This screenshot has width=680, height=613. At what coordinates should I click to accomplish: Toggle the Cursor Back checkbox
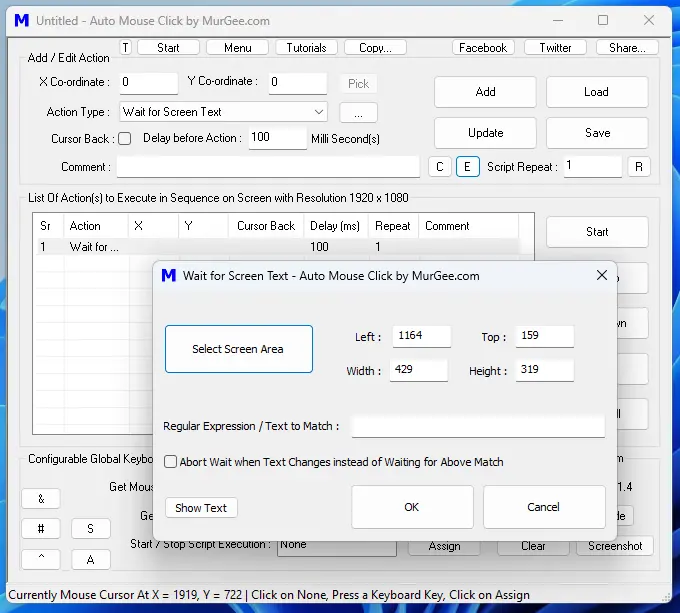pos(125,139)
